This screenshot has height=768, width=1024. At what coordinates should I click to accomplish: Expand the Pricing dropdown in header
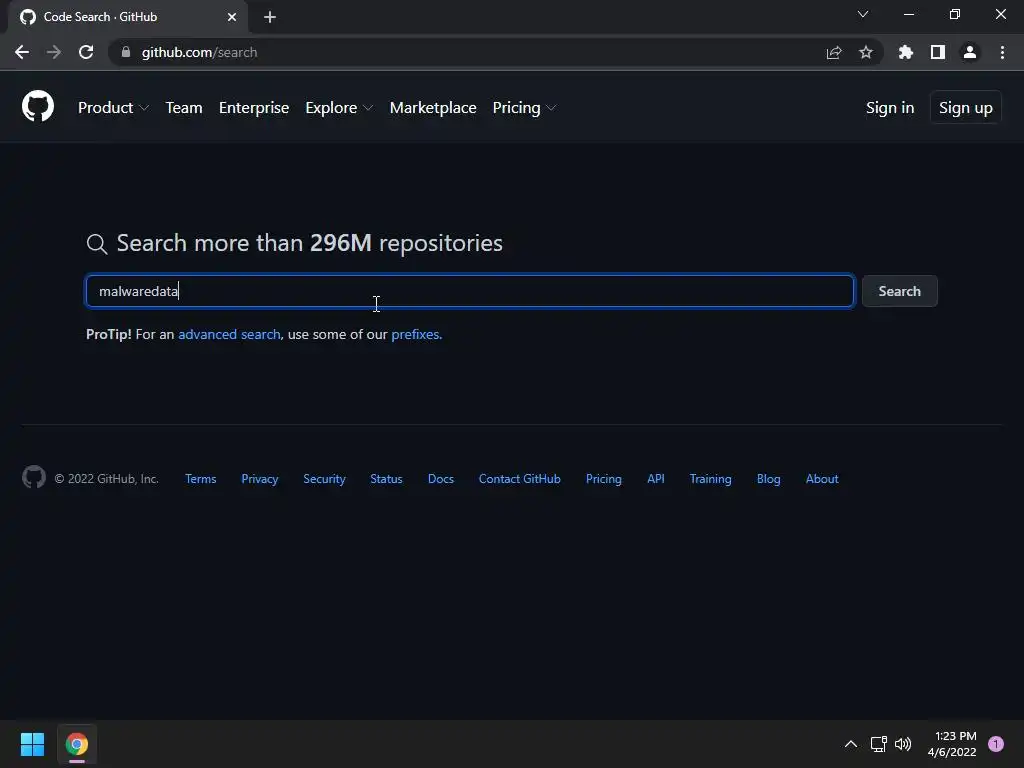524,108
